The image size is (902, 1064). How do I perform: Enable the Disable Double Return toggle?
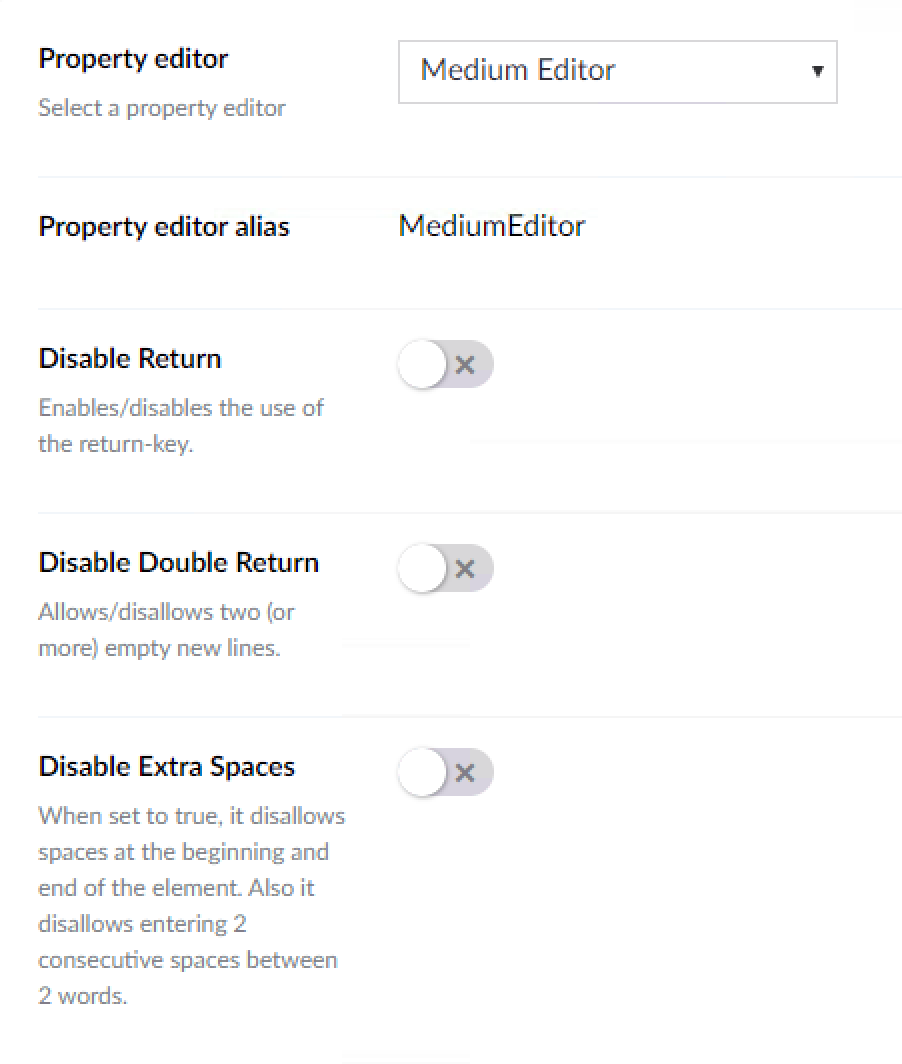click(x=445, y=568)
